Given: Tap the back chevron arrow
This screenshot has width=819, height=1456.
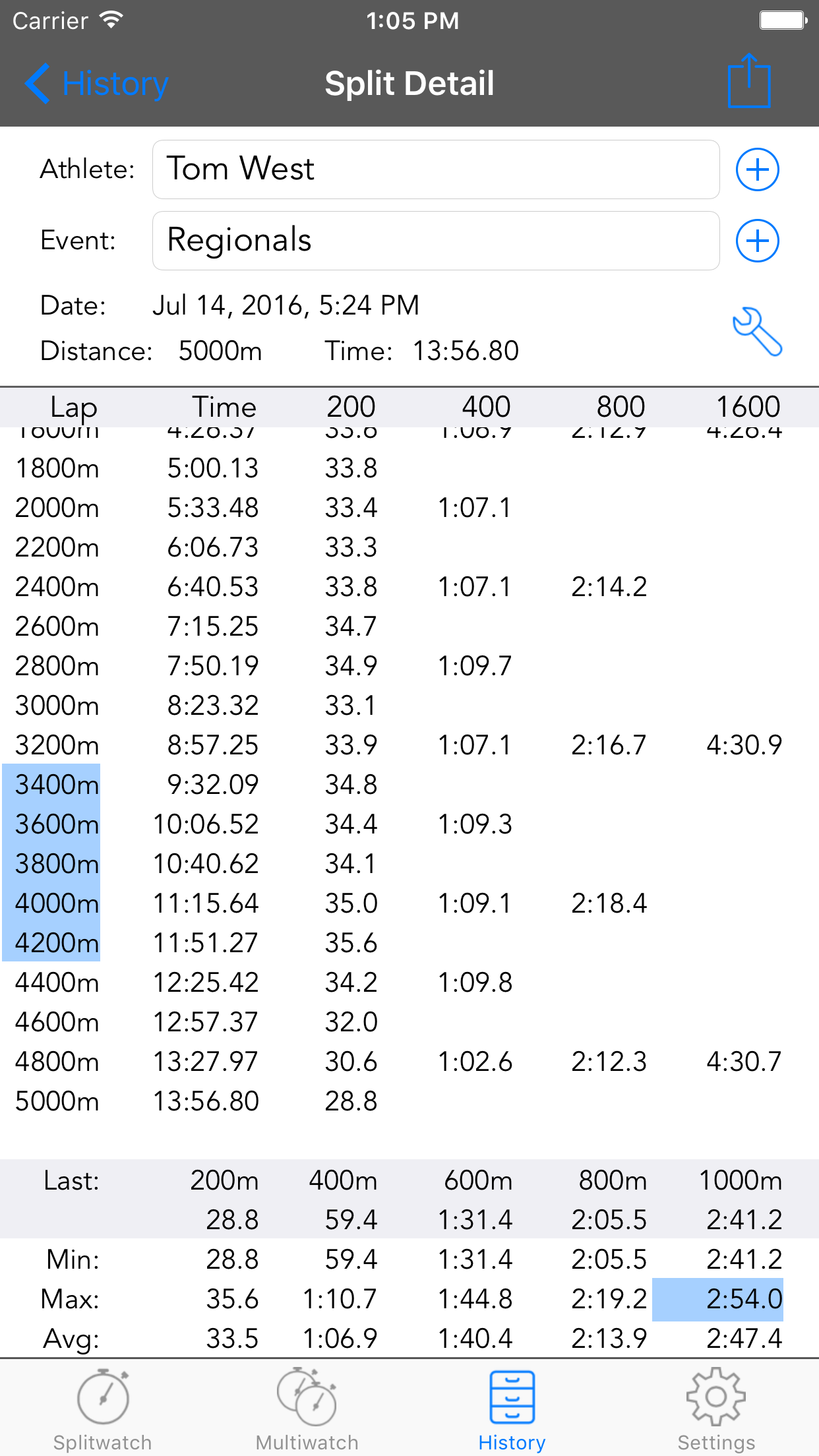Looking at the screenshot, I should 38,84.
